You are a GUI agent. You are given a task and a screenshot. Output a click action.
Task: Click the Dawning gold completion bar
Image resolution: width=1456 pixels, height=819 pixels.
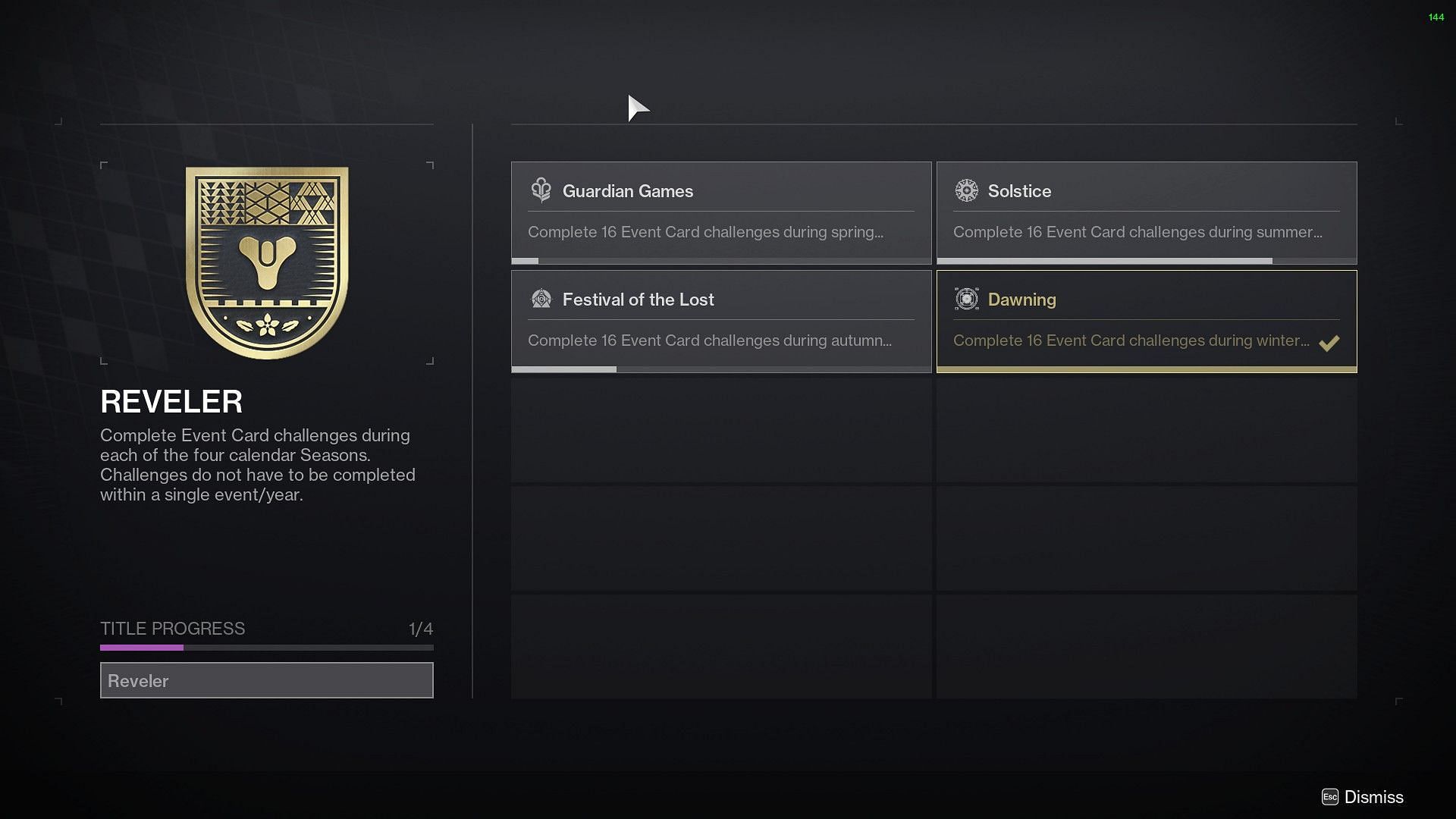(1147, 369)
